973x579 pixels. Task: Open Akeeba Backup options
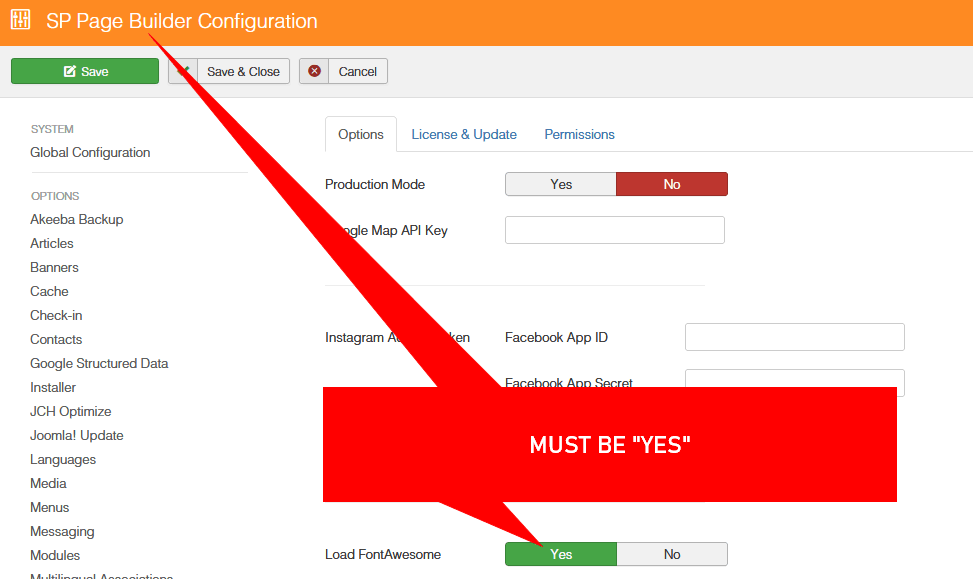(77, 220)
